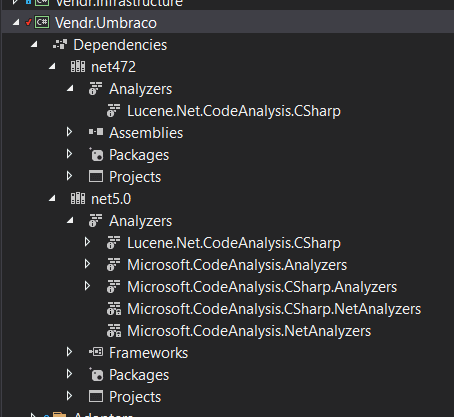Expand Microsoft.CodeAnalysis.CSharp.Analyzers node
The image size is (454, 417).
87,286
